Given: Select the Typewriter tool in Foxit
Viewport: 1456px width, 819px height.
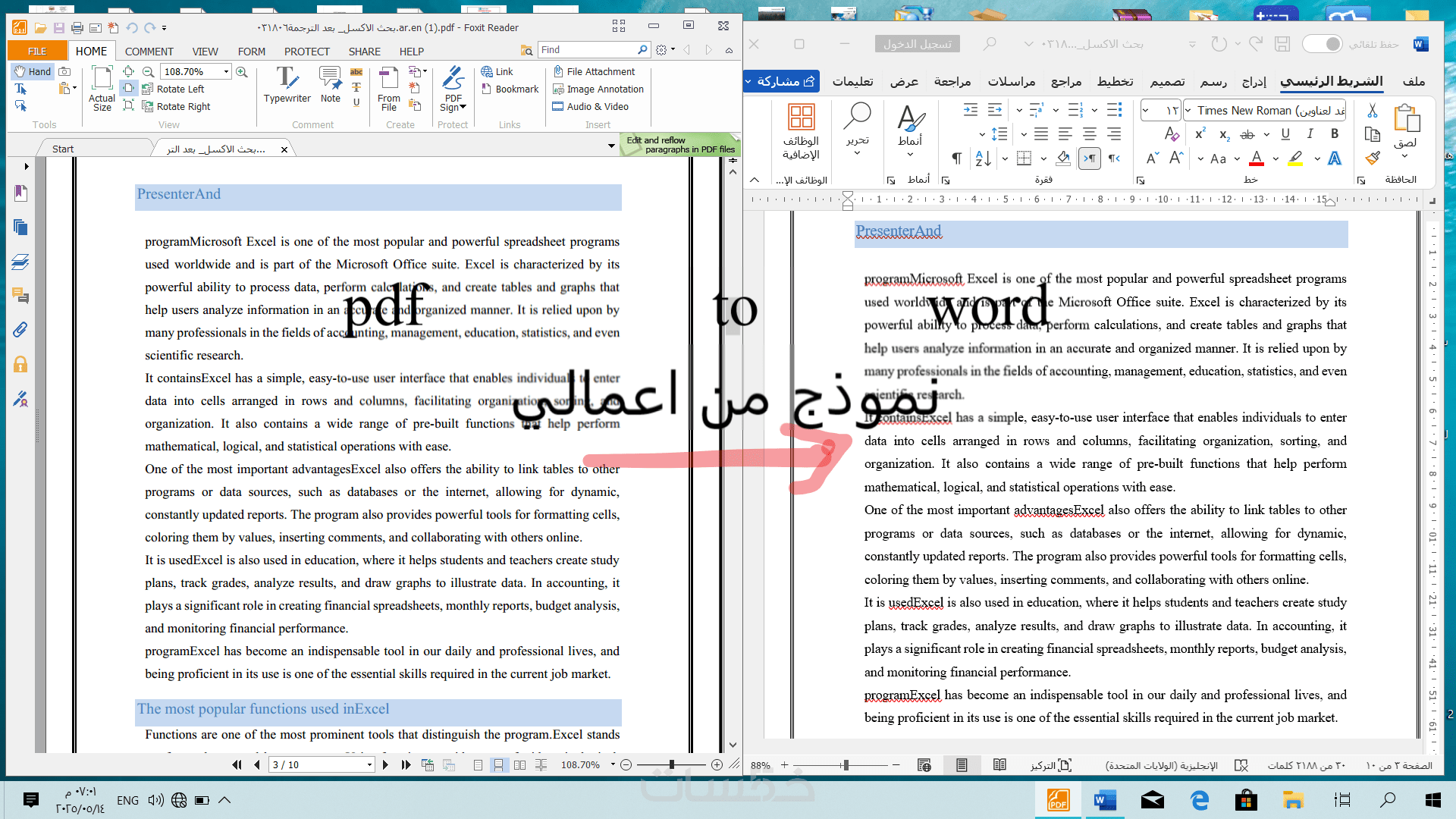Looking at the screenshot, I should coord(287,84).
